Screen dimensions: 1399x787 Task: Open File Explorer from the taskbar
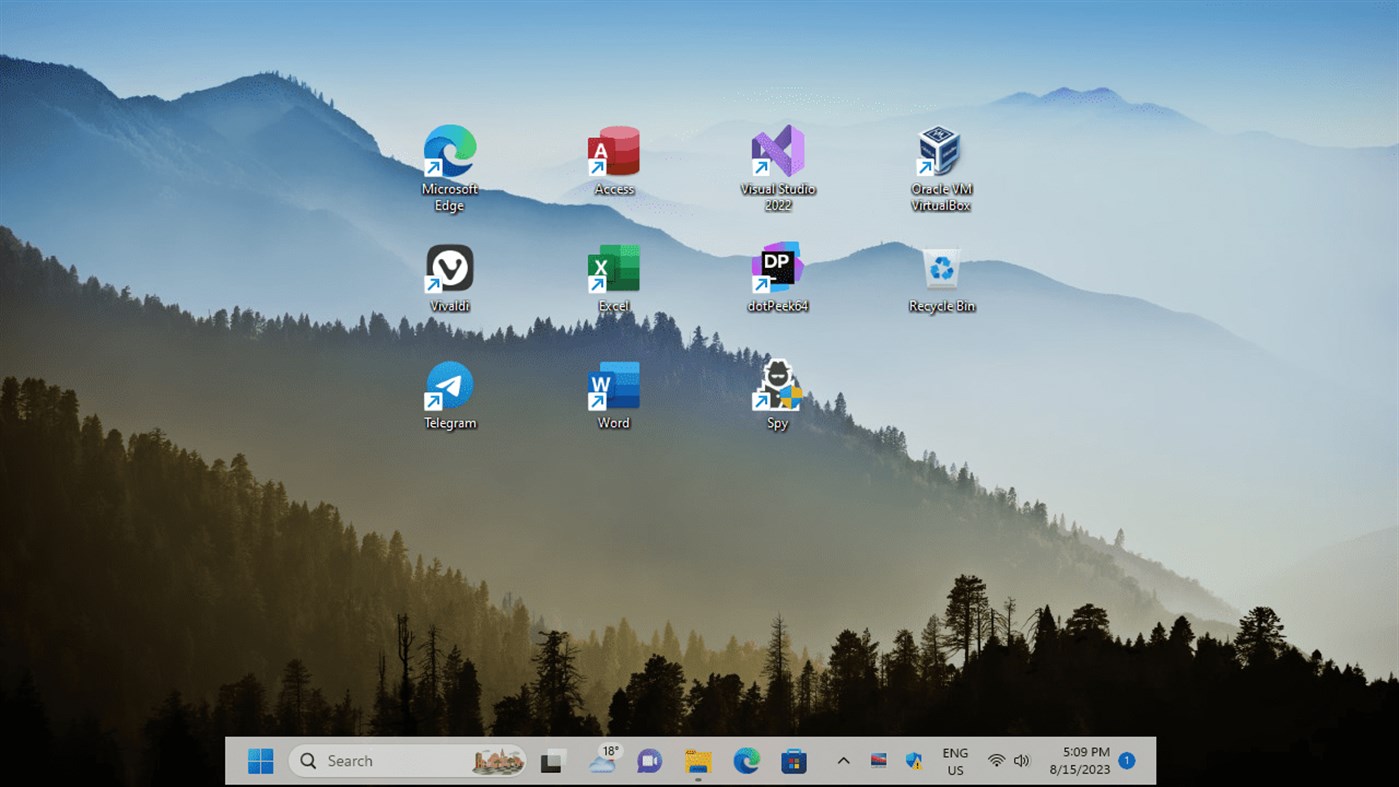697,761
